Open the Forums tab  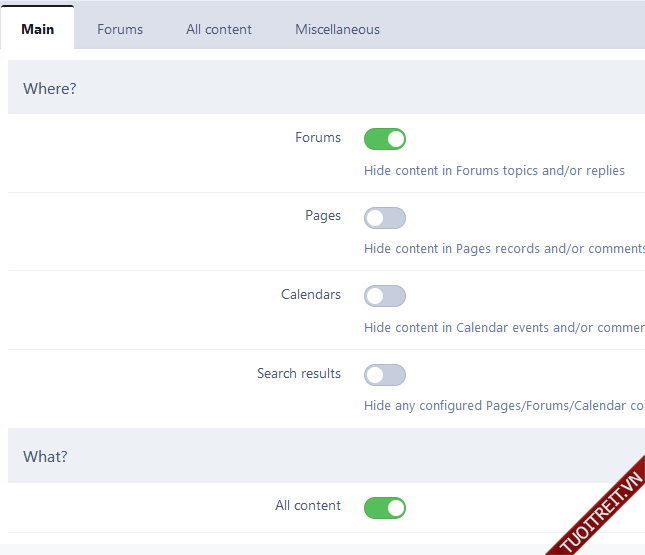click(120, 29)
